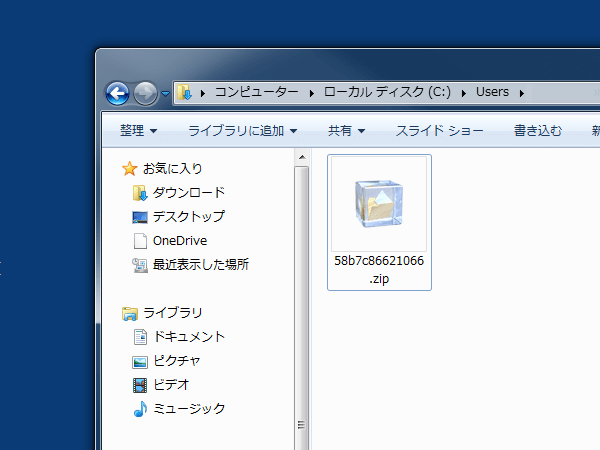Image resolution: width=600 pixels, height=450 pixels.
Task: Open 最近表示した場所 in favorites
Action: (200, 264)
